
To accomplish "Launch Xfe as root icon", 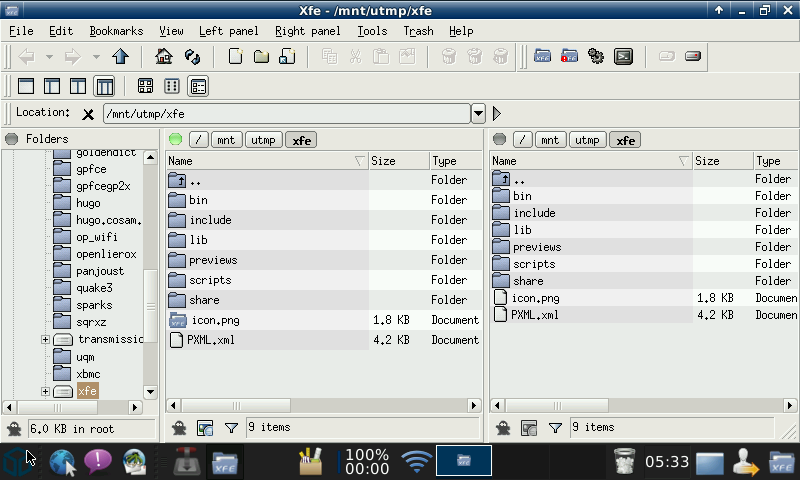I will [569, 56].
